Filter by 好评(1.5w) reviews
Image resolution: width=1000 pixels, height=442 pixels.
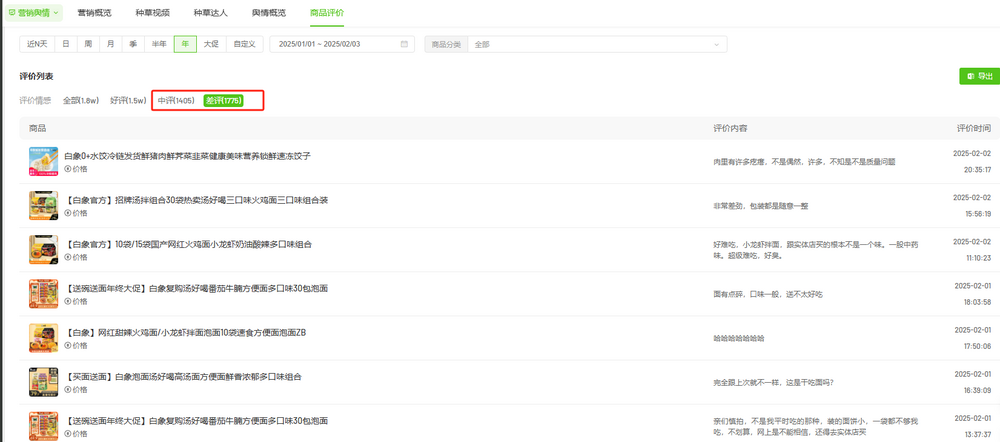pyautogui.click(x=128, y=101)
